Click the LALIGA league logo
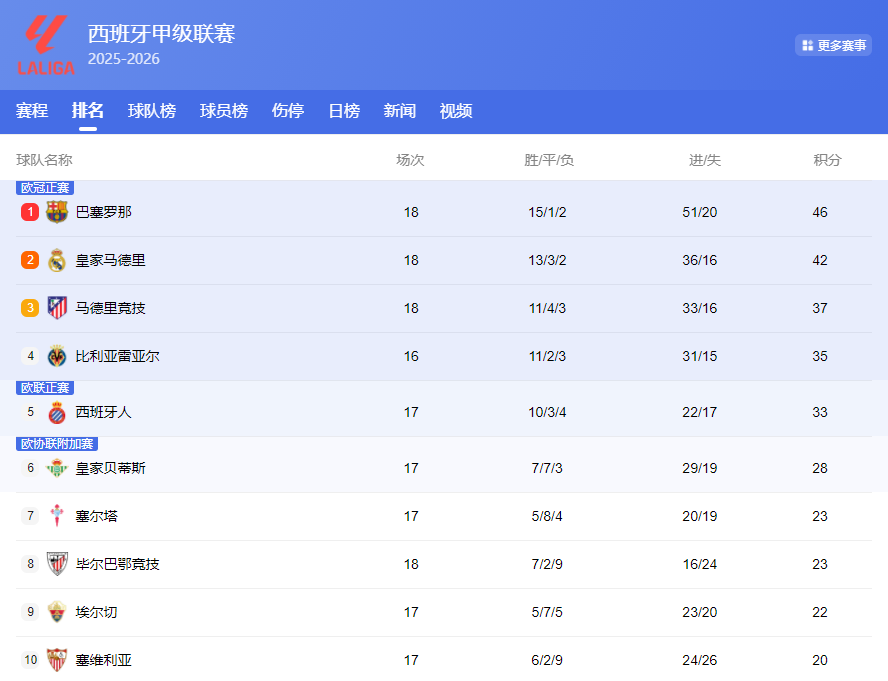 pyautogui.click(x=46, y=45)
